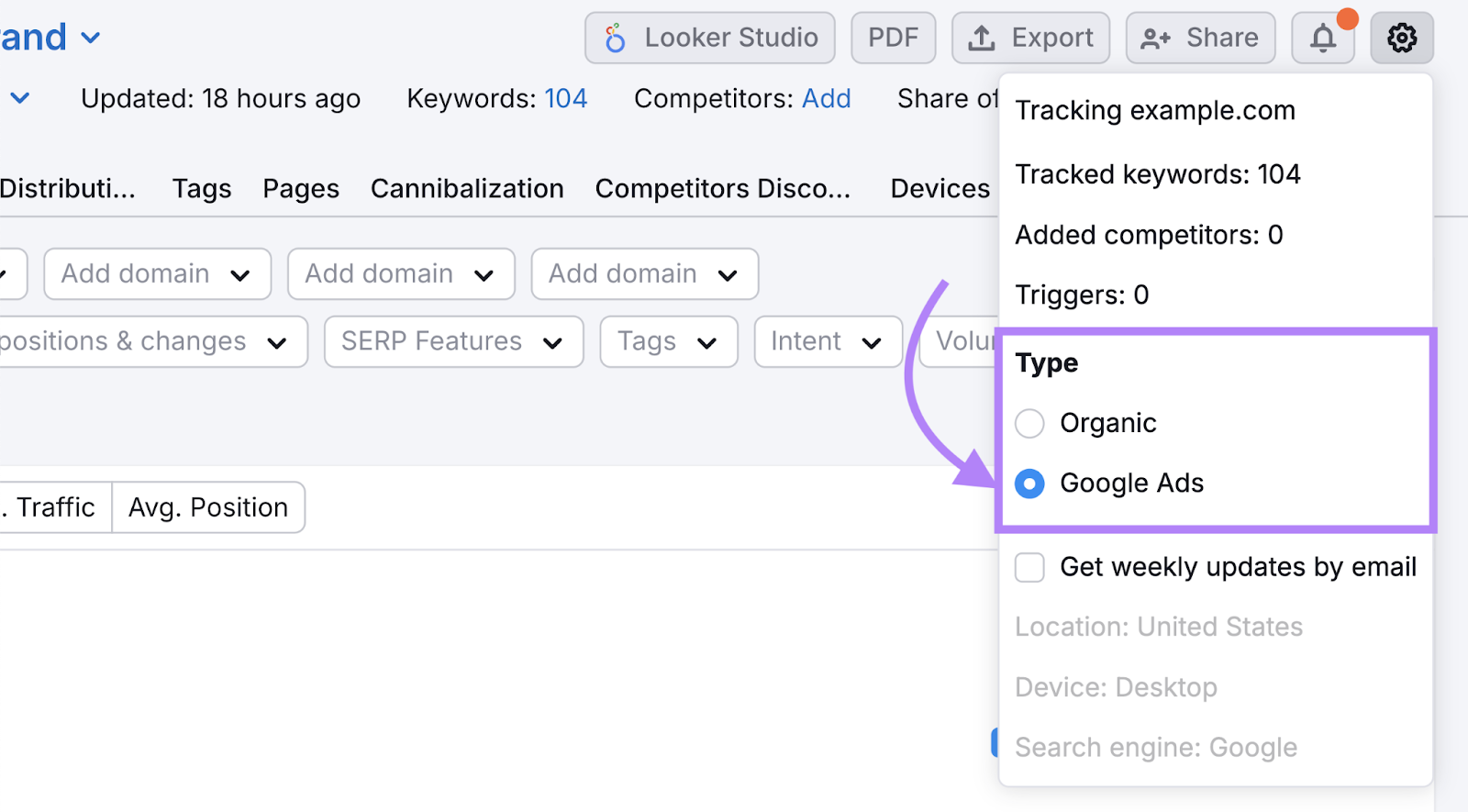Click the PDF button
This screenshot has width=1468, height=812.
pos(893,39)
